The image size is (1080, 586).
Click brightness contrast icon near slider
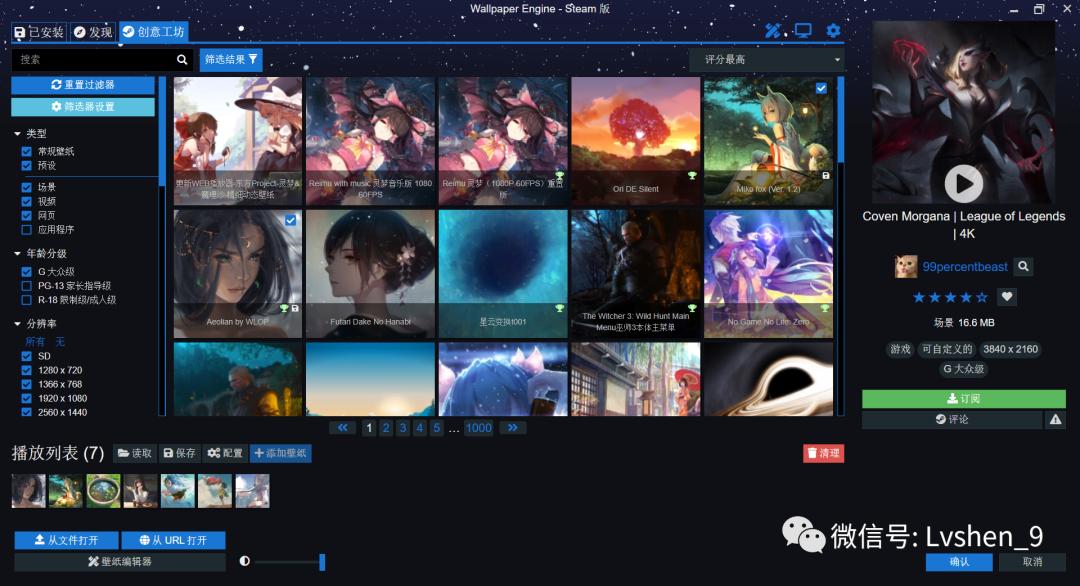click(x=245, y=561)
